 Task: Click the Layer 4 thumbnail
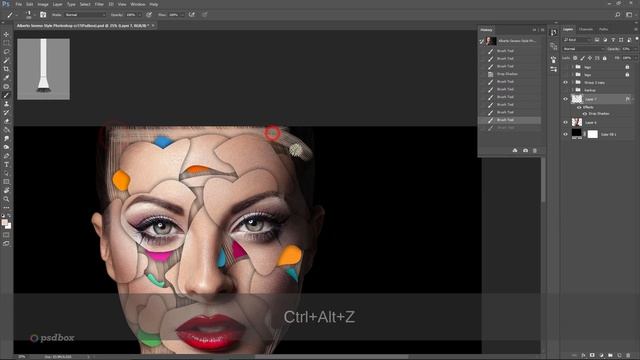(x=577, y=122)
